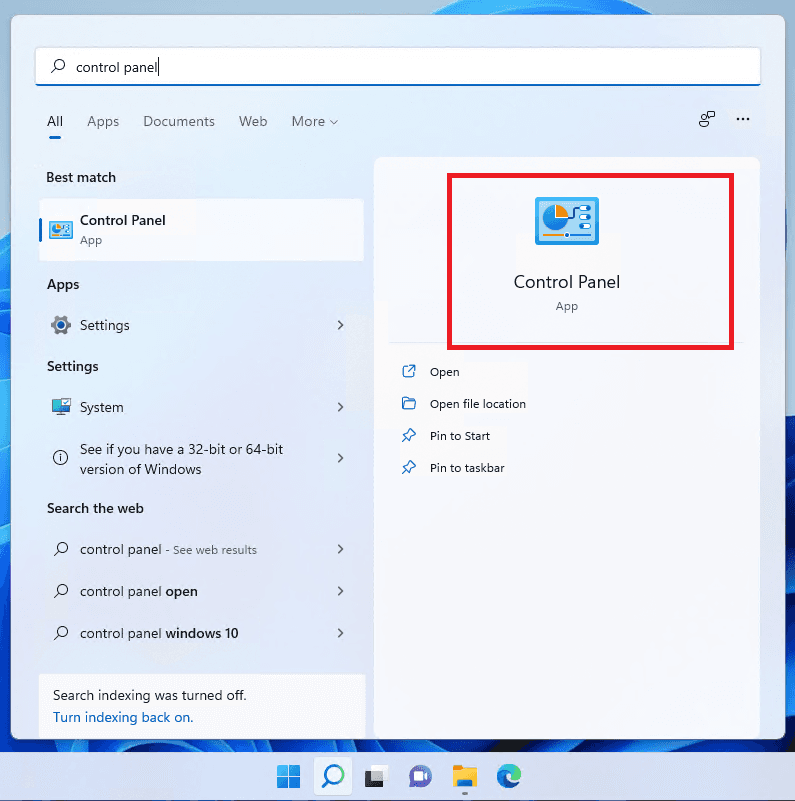This screenshot has height=801, width=795.
Task: Switch to the Documents filter tab
Action: tap(179, 122)
